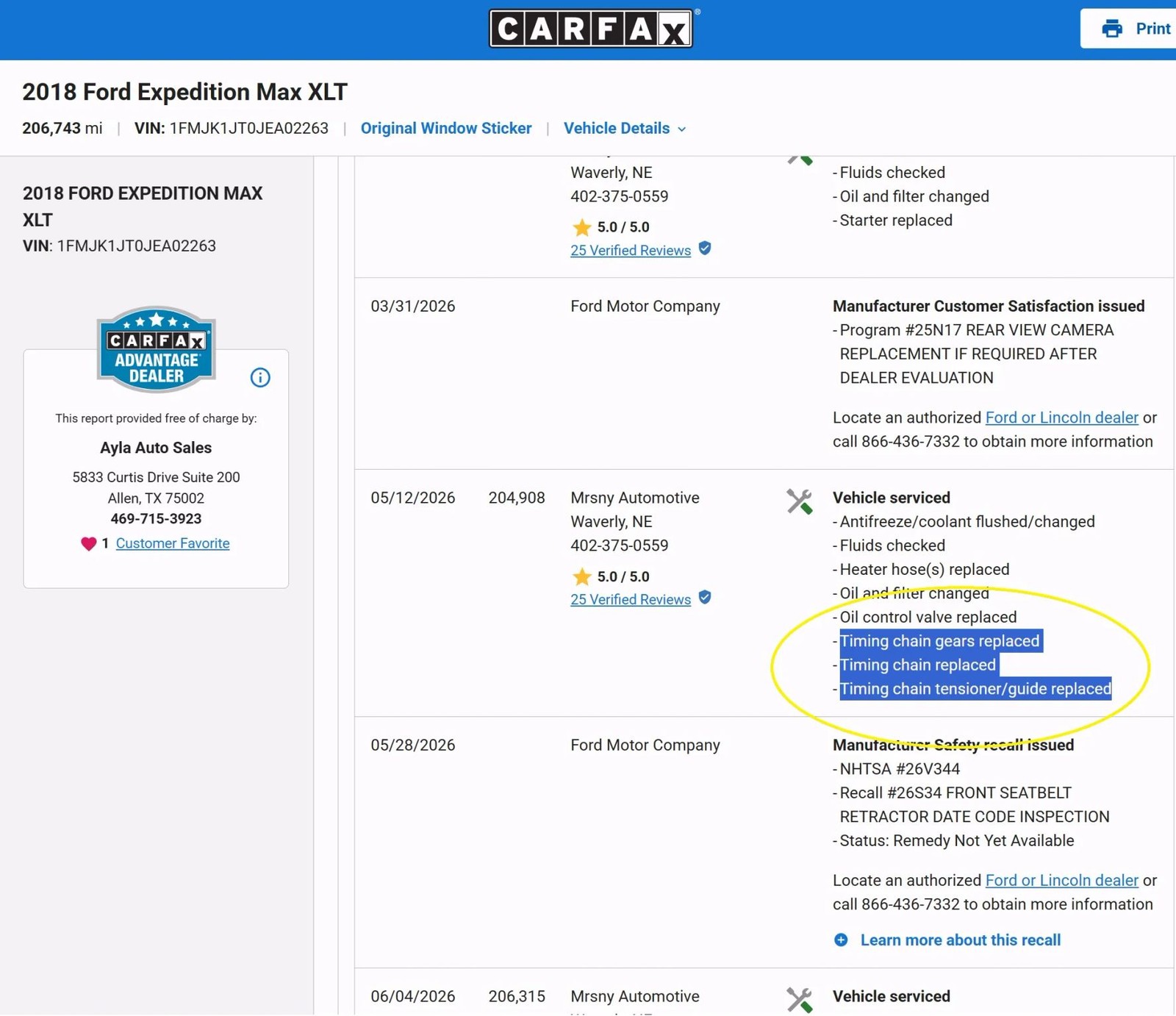Click the date 05/28/2026

[x=413, y=745]
